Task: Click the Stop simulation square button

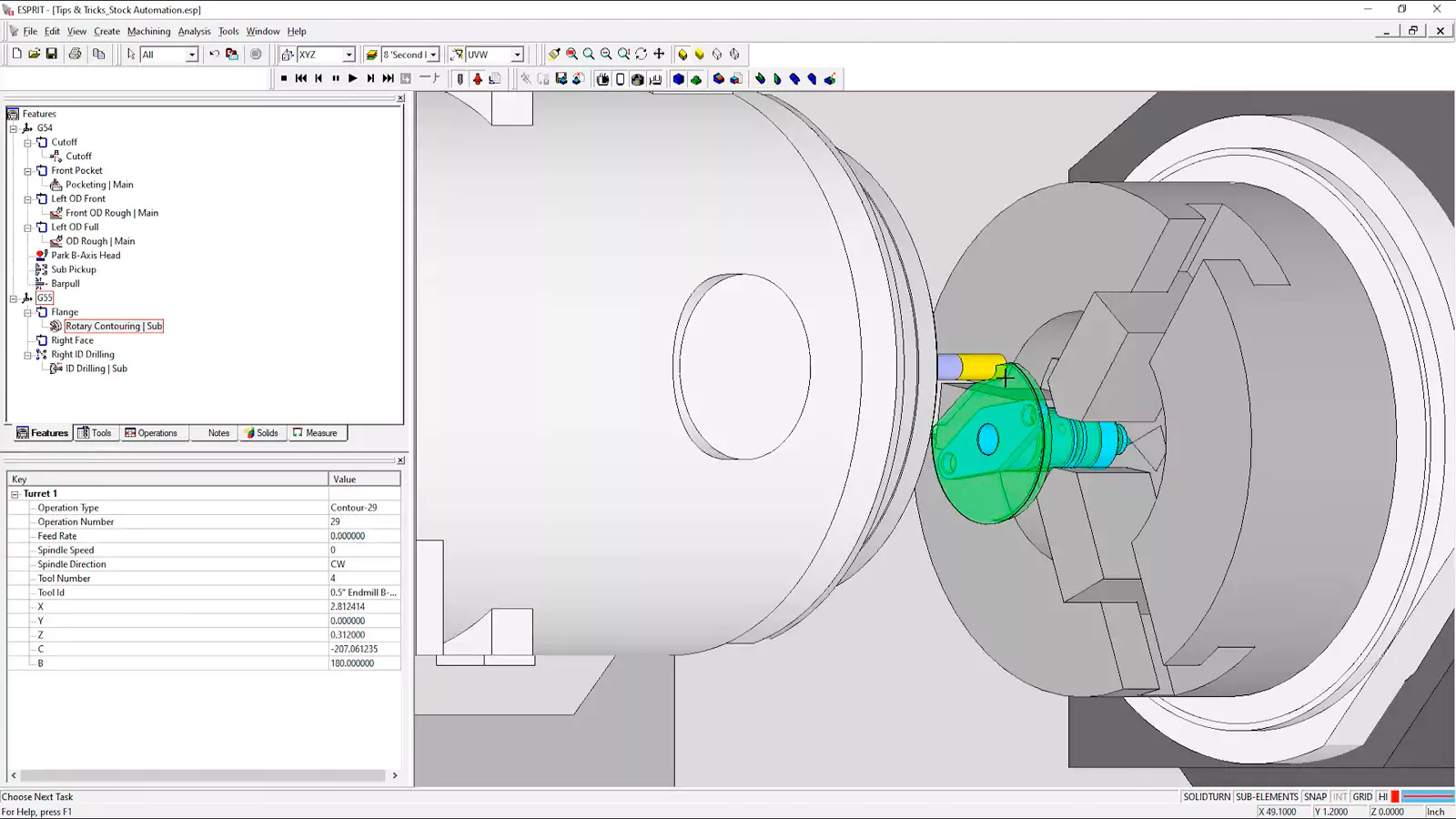Action: click(284, 79)
